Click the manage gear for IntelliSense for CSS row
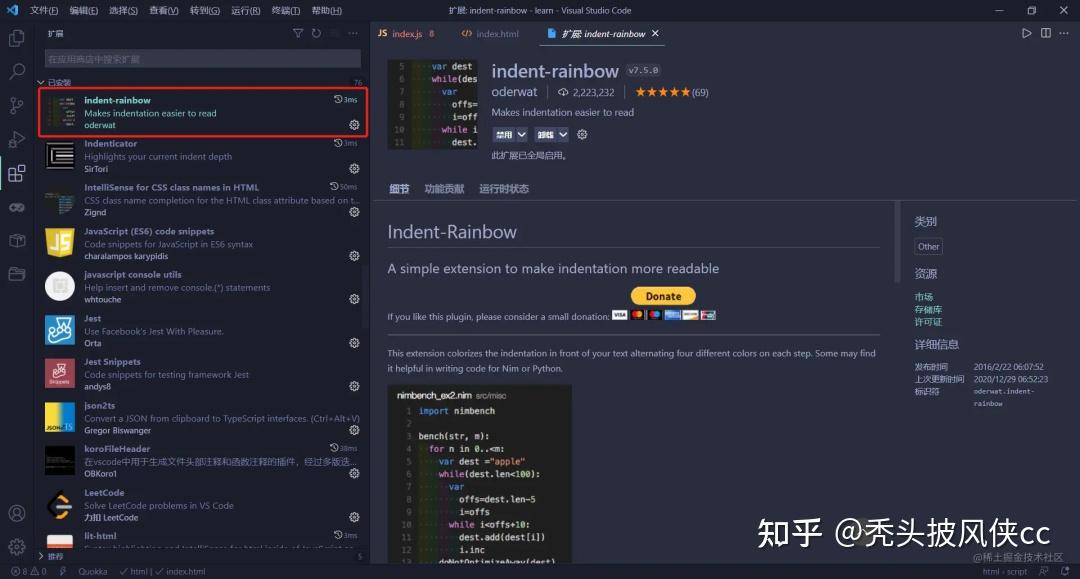 pos(354,212)
